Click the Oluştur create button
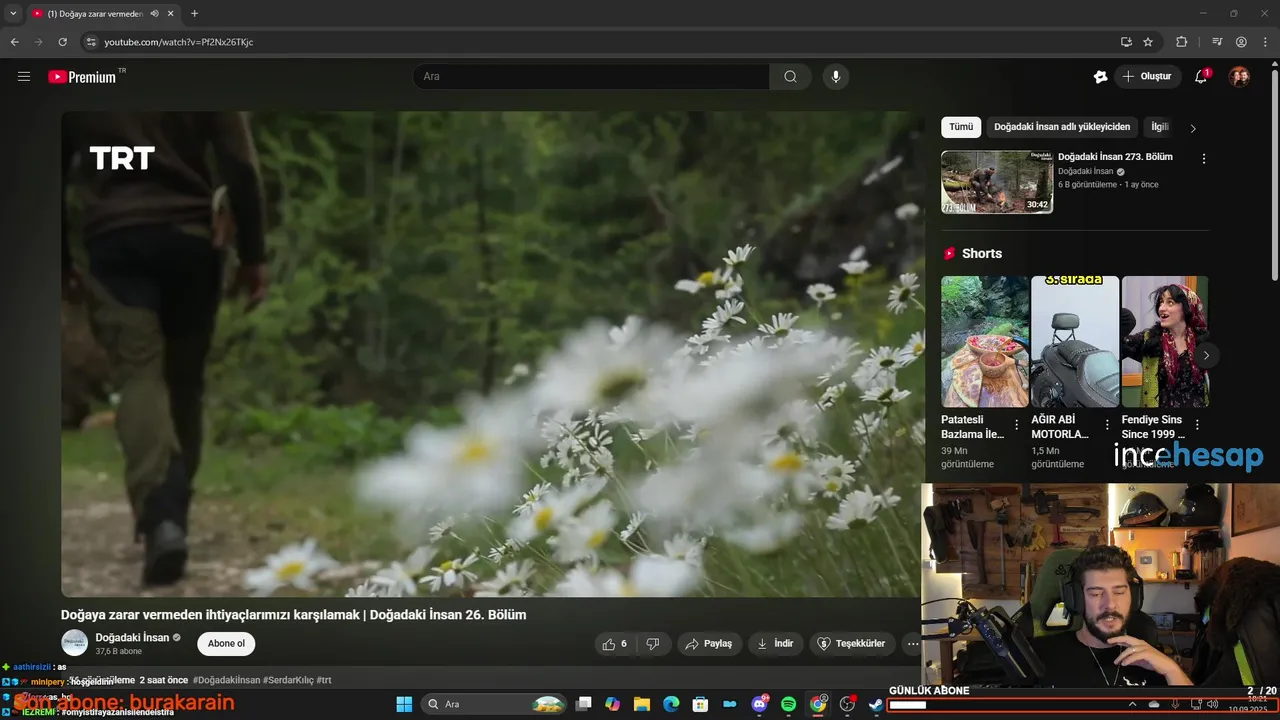 coord(1148,76)
